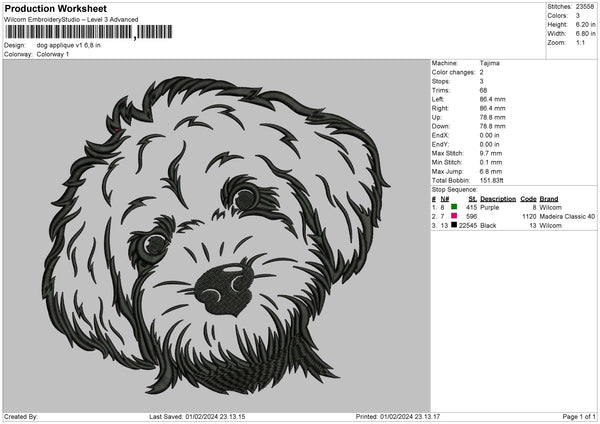Click the Height value 6.20 in
This screenshot has height=424, width=600.
585,24
